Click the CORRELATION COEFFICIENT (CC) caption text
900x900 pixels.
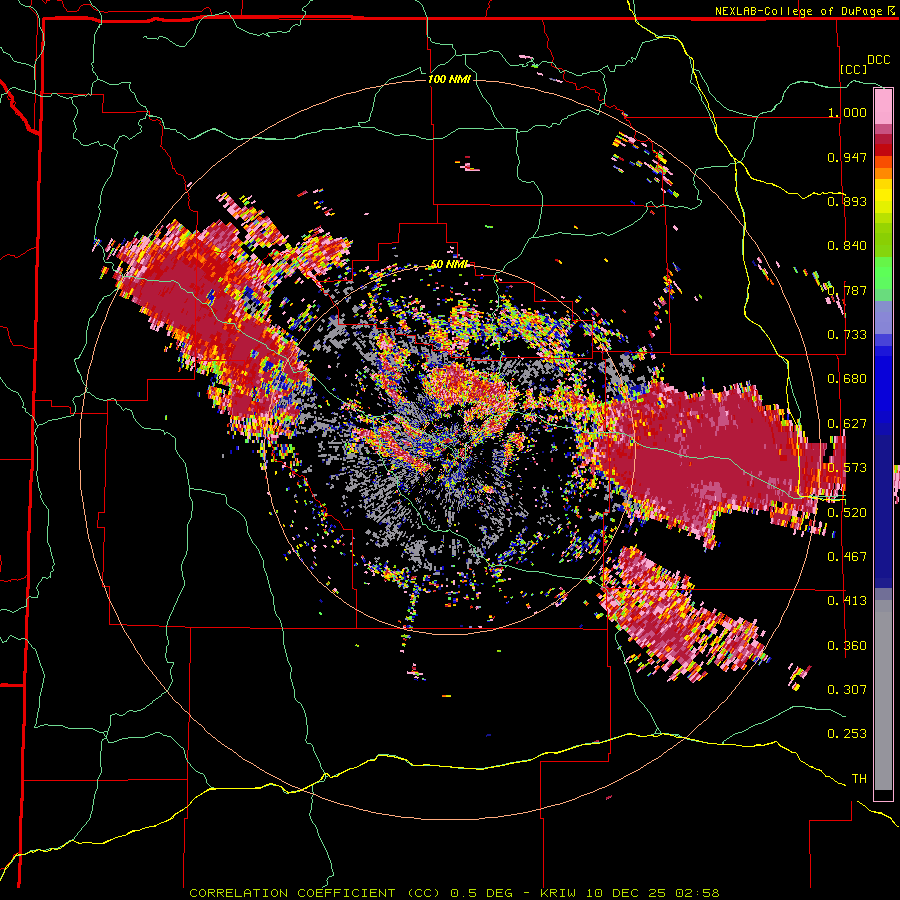315,893
